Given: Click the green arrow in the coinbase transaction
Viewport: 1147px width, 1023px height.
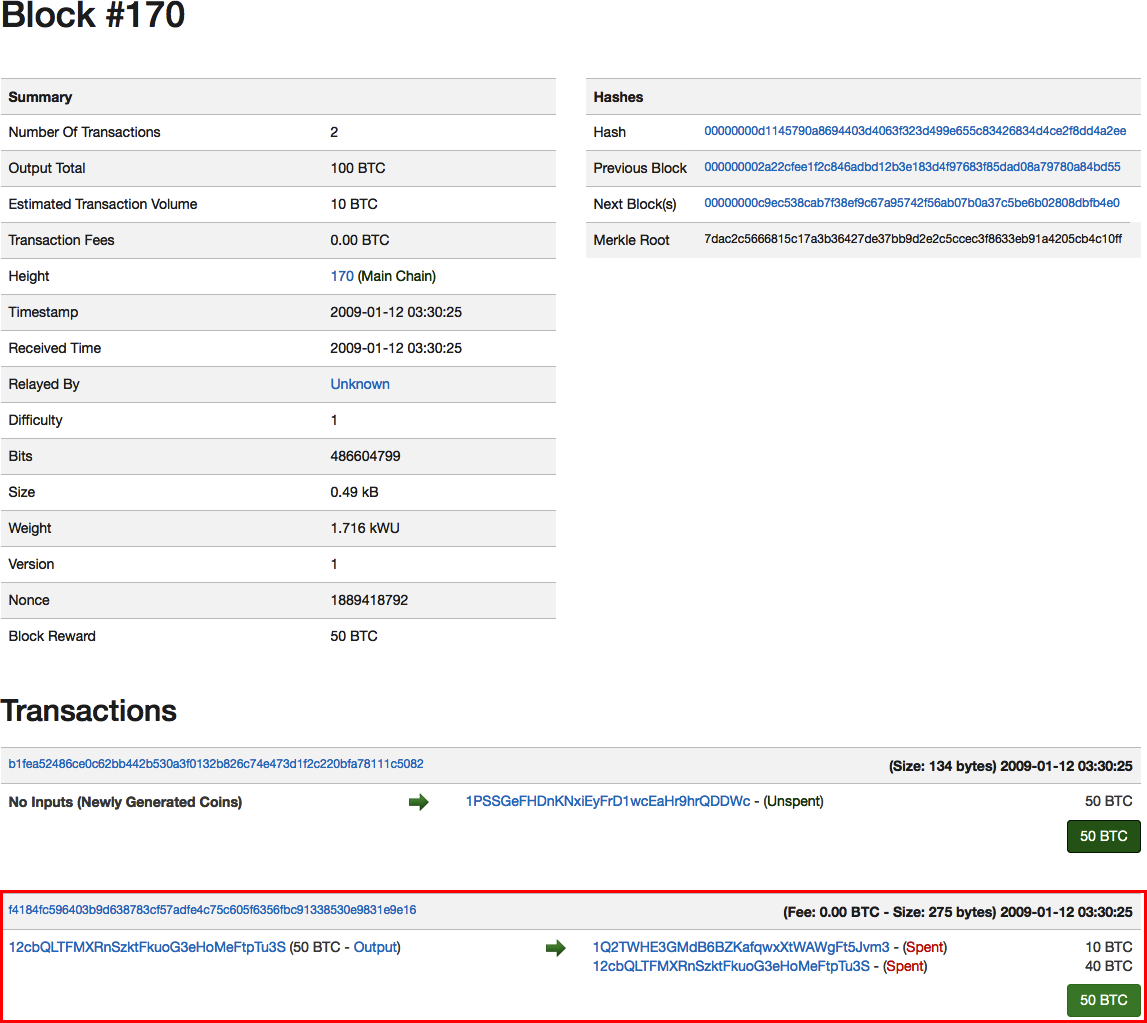Looking at the screenshot, I should click(x=418, y=802).
